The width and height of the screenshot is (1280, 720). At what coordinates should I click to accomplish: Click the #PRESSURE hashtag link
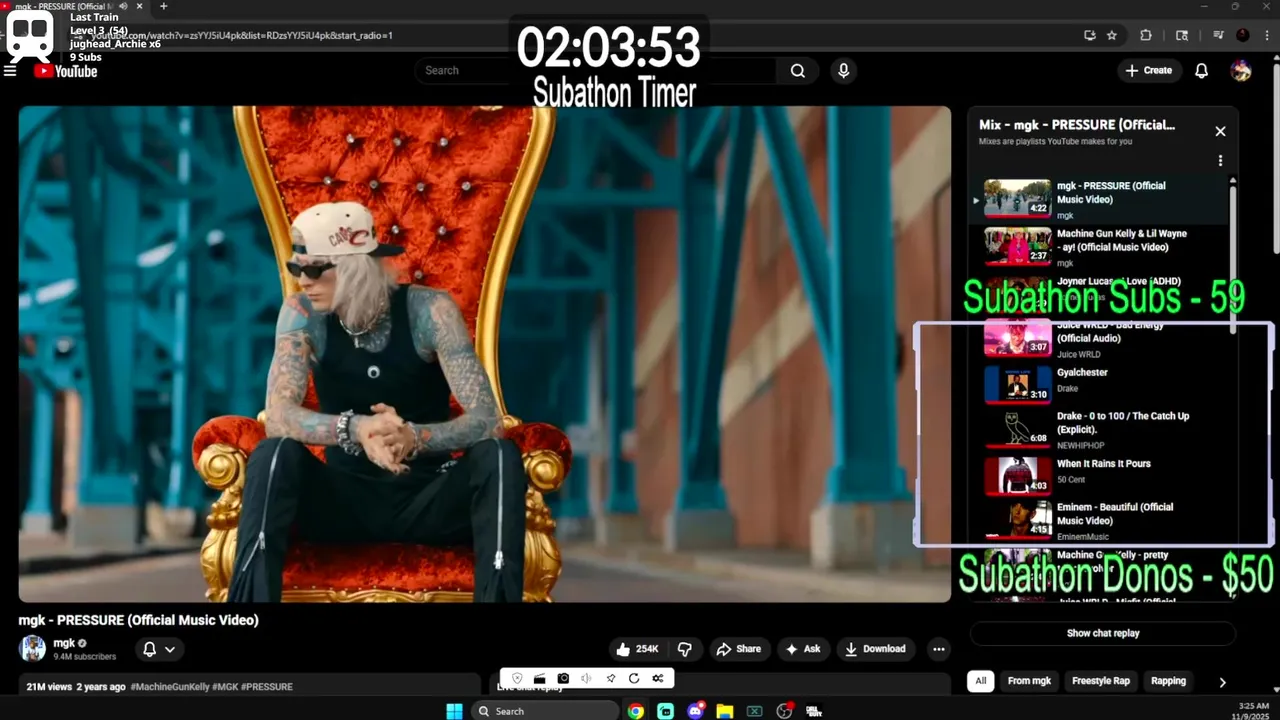[x=266, y=687]
